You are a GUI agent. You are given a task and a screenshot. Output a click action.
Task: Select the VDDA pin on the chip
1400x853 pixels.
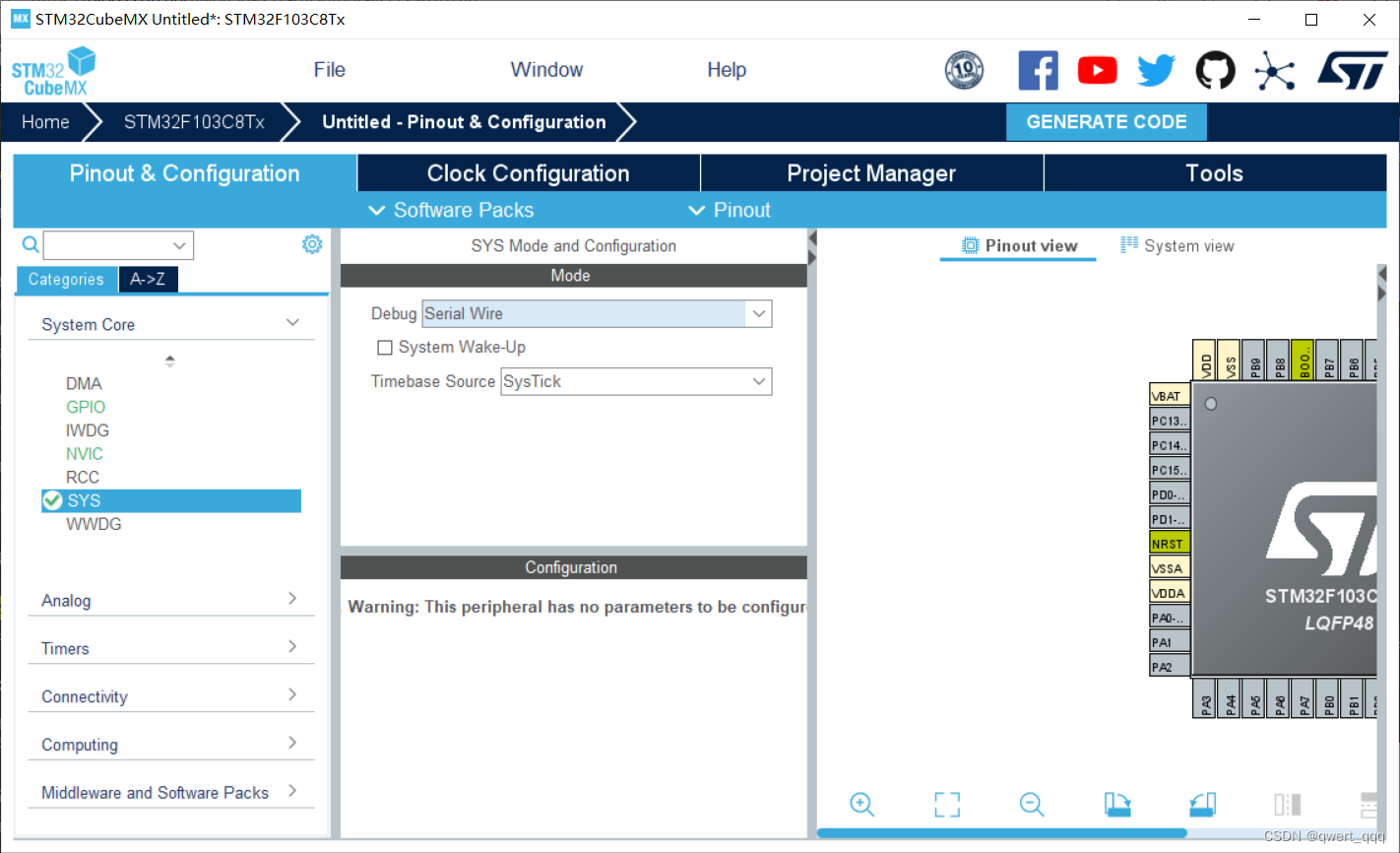tap(1170, 593)
